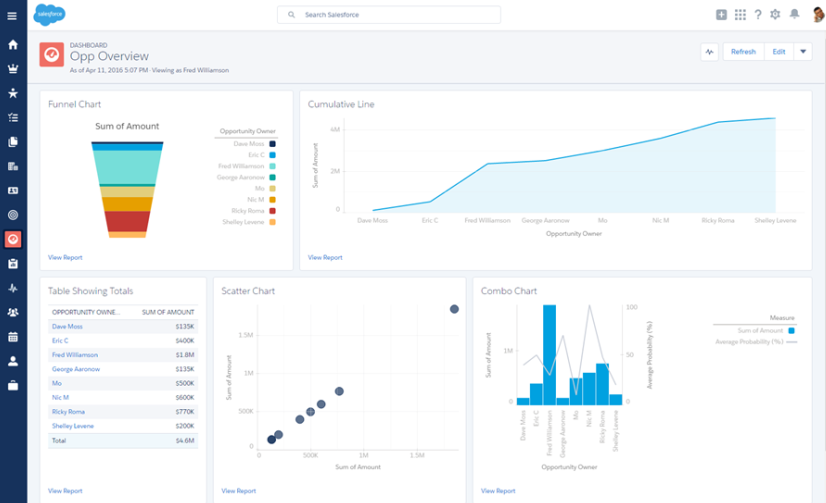This screenshot has height=503, width=826.
Task: Click the Edit button
Action: [x=779, y=52]
